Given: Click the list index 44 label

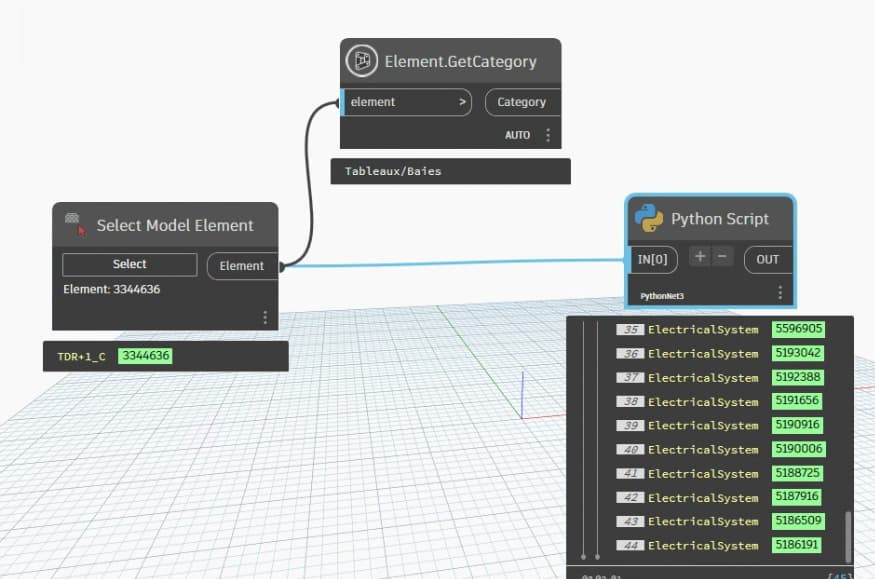Looking at the screenshot, I should click(630, 546).
